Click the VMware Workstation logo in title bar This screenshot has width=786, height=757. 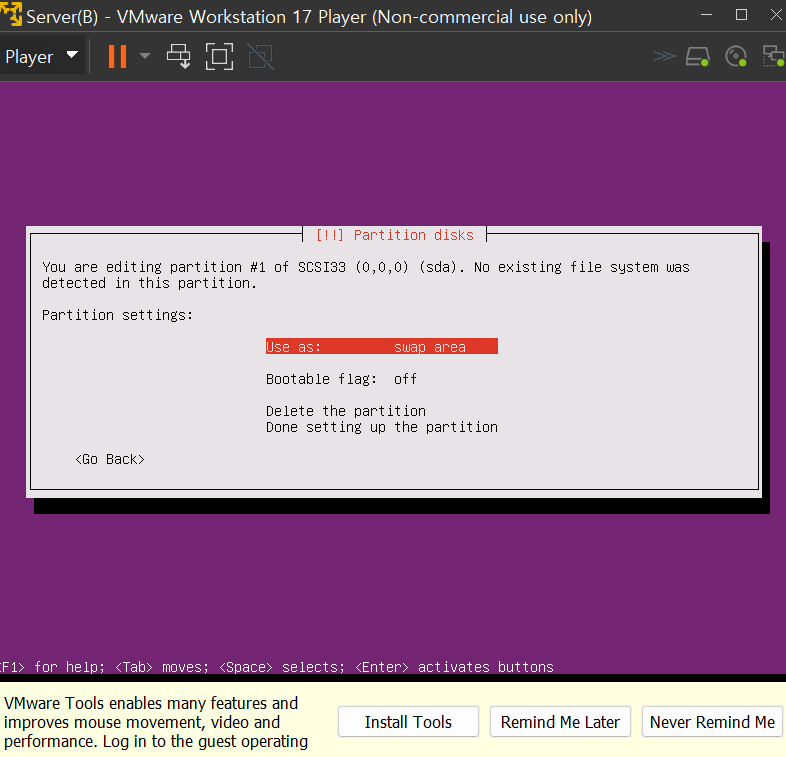pos(11,14)
